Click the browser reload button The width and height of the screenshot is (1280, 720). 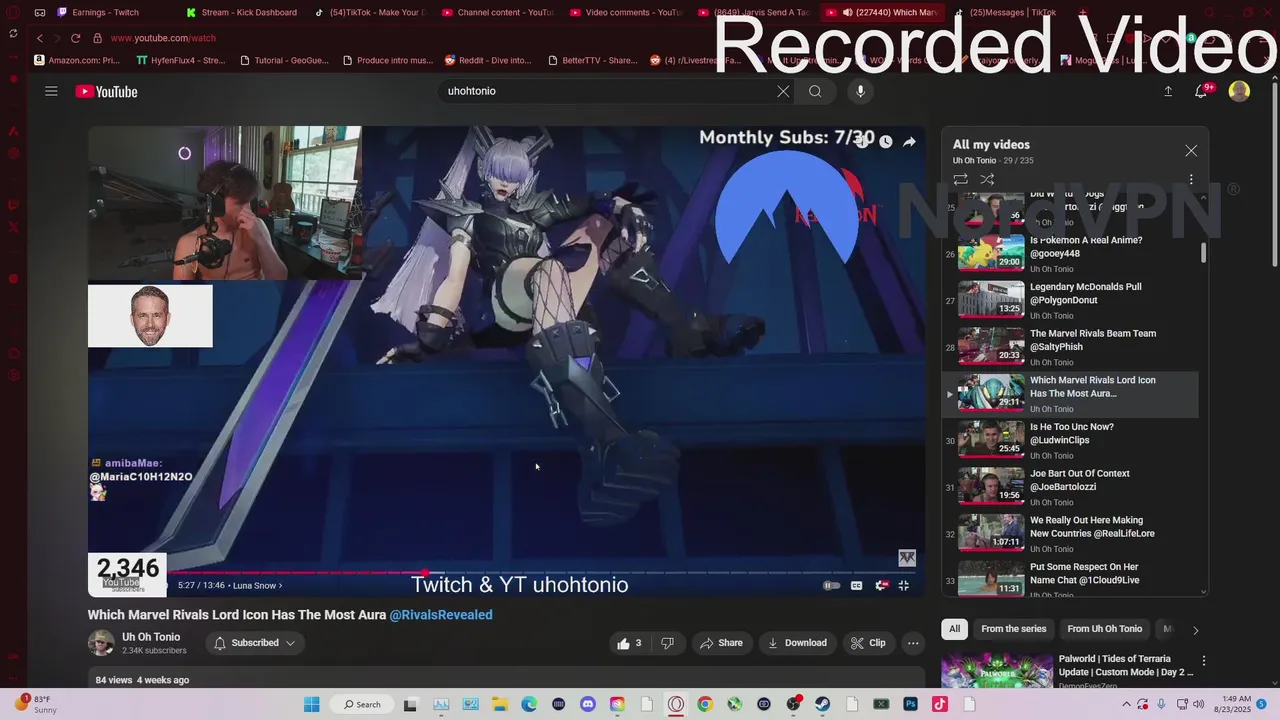75,38
